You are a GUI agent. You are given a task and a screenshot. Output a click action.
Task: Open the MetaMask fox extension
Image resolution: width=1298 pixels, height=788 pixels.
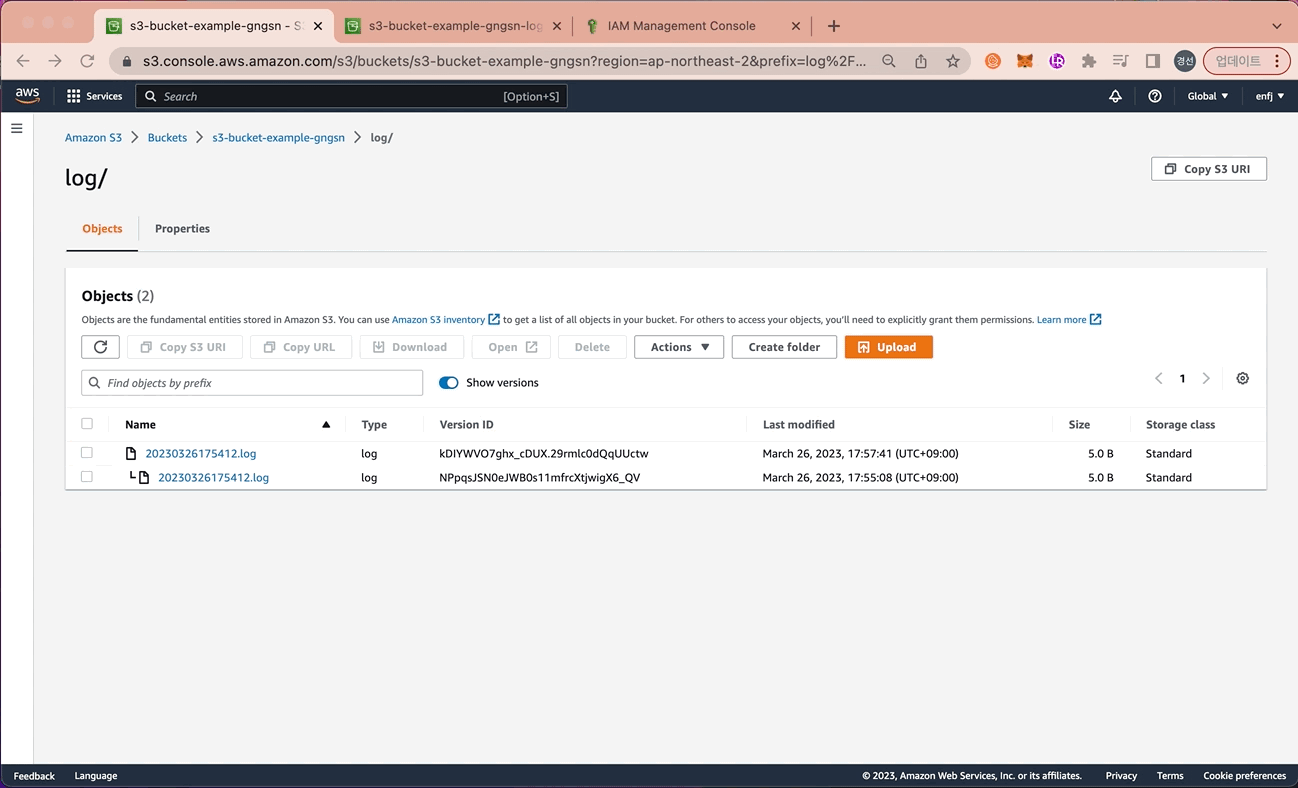tap(1025, 61)
